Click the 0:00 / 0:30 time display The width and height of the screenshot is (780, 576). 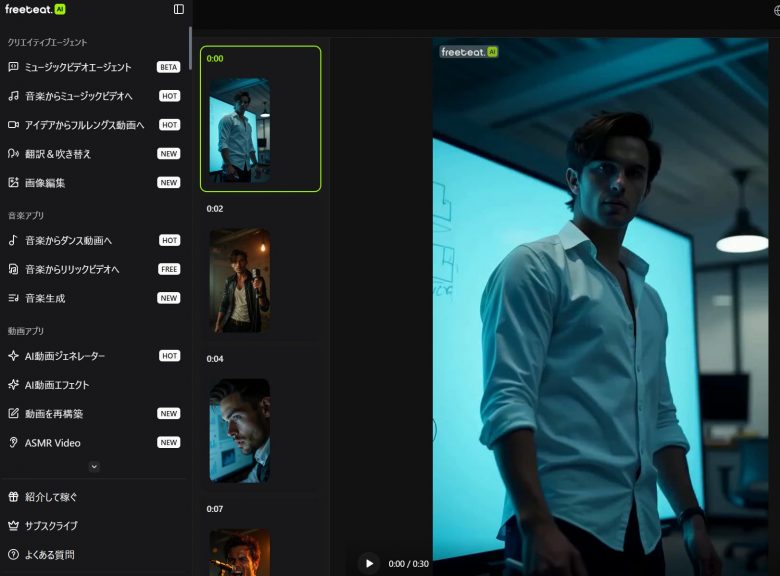point(408,564)
